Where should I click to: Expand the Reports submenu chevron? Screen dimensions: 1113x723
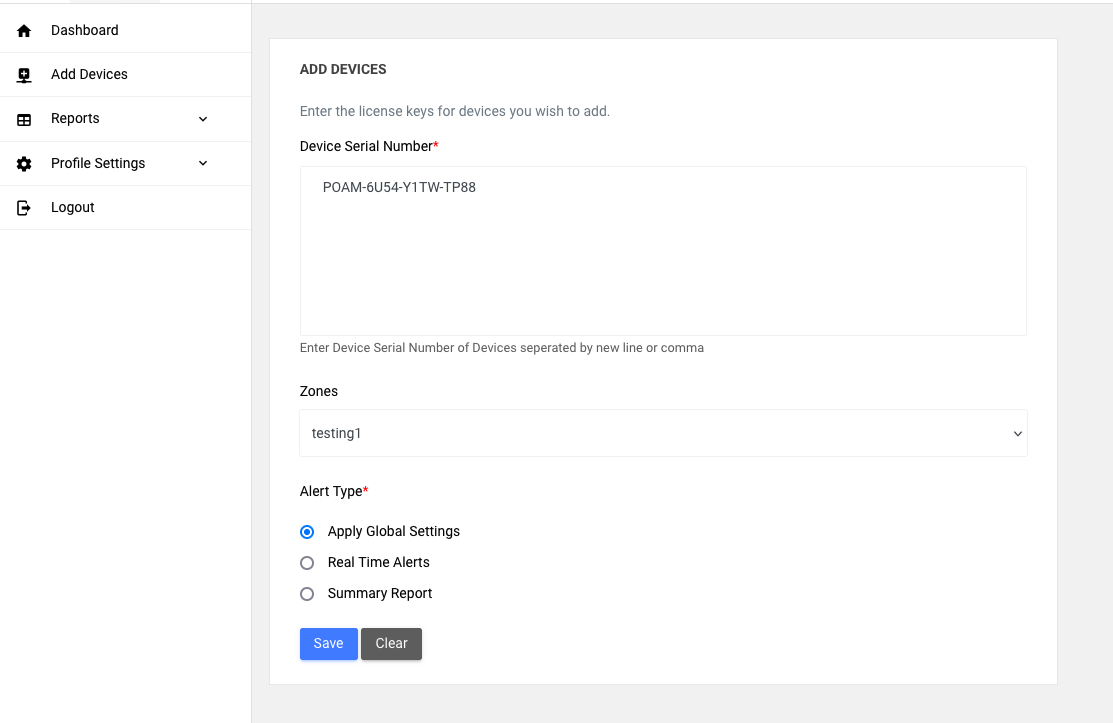[x=203, y=119]
